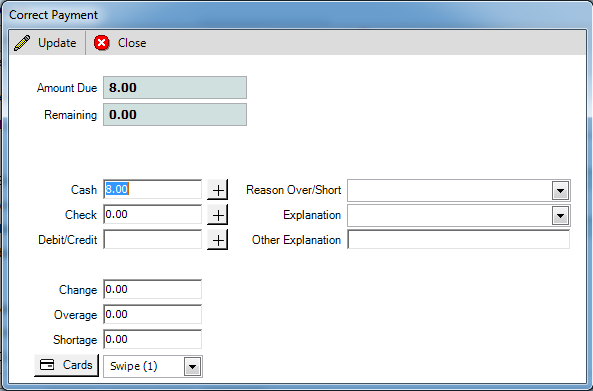This screenshot has width=593, height=391.
Task: Click into the Other Explanation field
Action: tap(458, 239)
